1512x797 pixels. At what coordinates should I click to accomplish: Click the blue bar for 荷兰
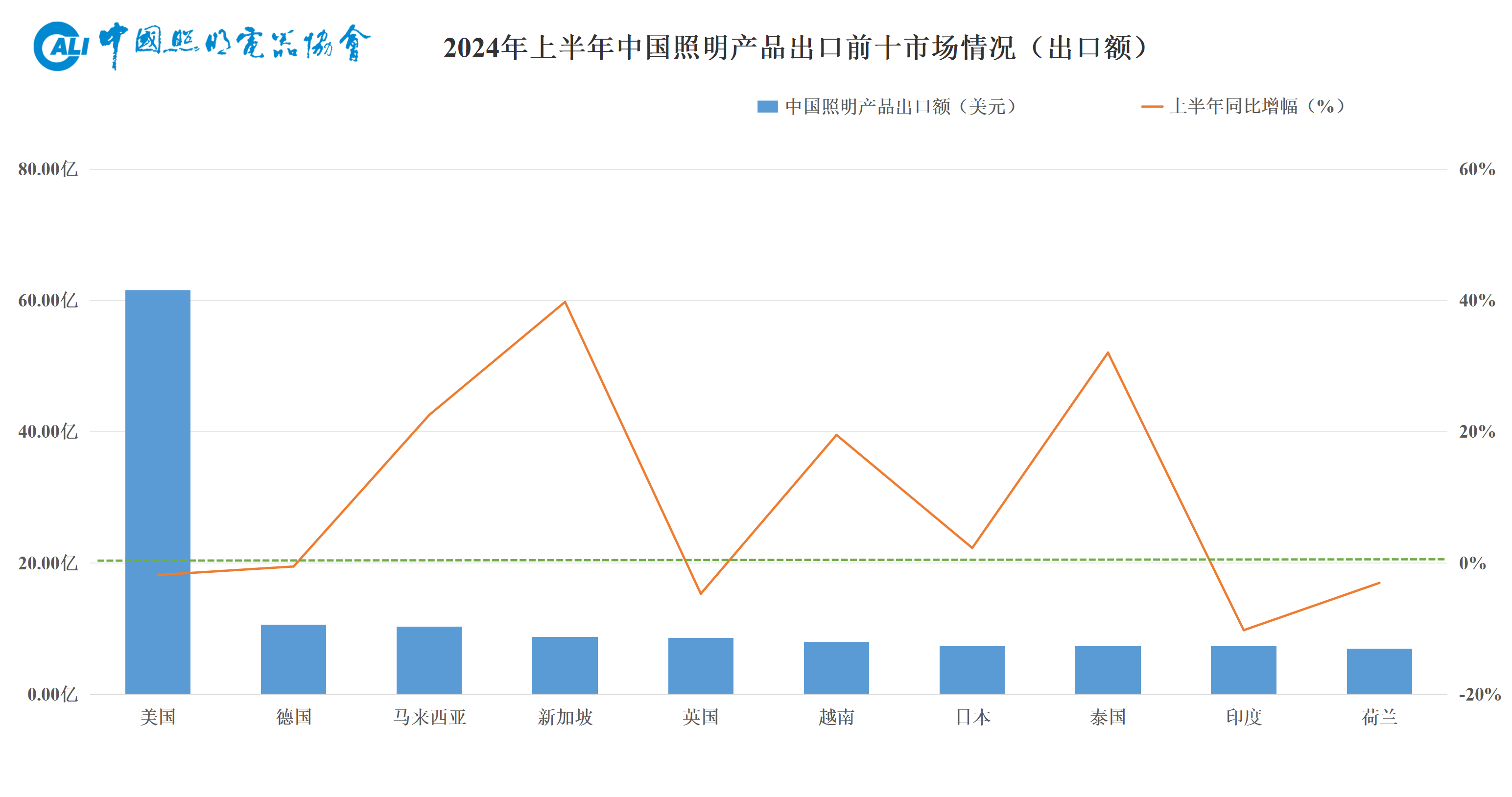(1379, 671)
